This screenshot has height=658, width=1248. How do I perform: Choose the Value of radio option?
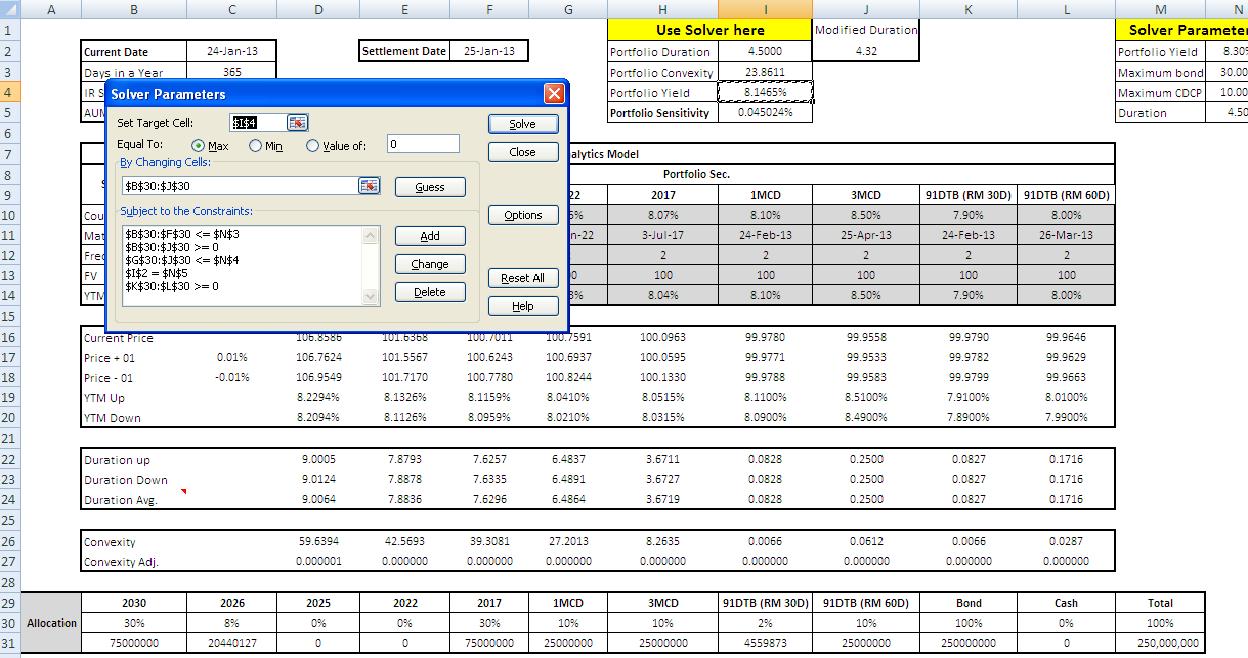[x=313, y=146]
